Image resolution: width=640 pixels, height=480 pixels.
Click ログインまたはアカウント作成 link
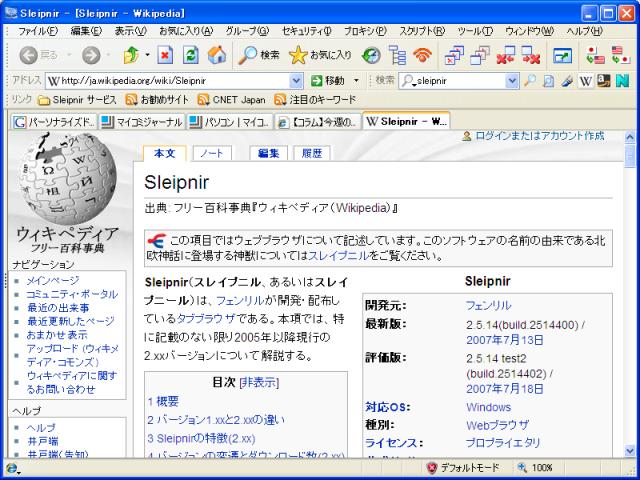pos(540,136)
